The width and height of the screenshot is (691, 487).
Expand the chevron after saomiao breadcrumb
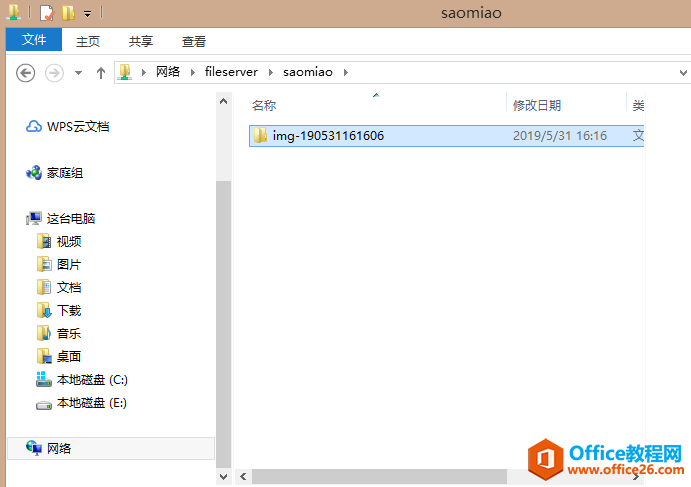[346, 72]
